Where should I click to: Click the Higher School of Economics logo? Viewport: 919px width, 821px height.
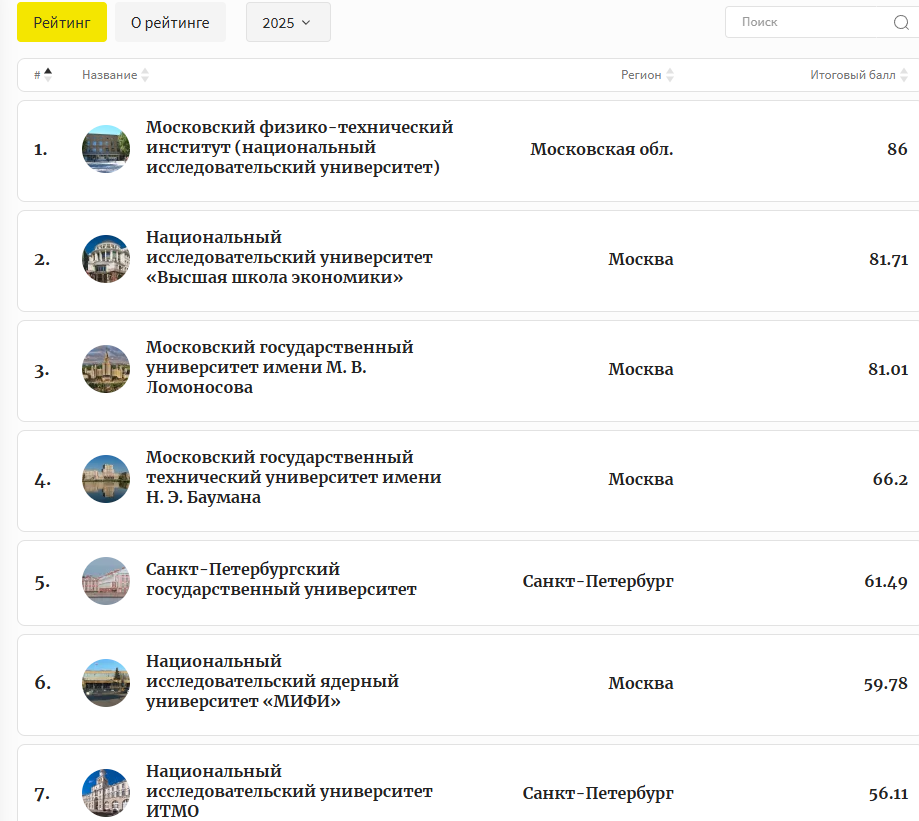[106, 259]
